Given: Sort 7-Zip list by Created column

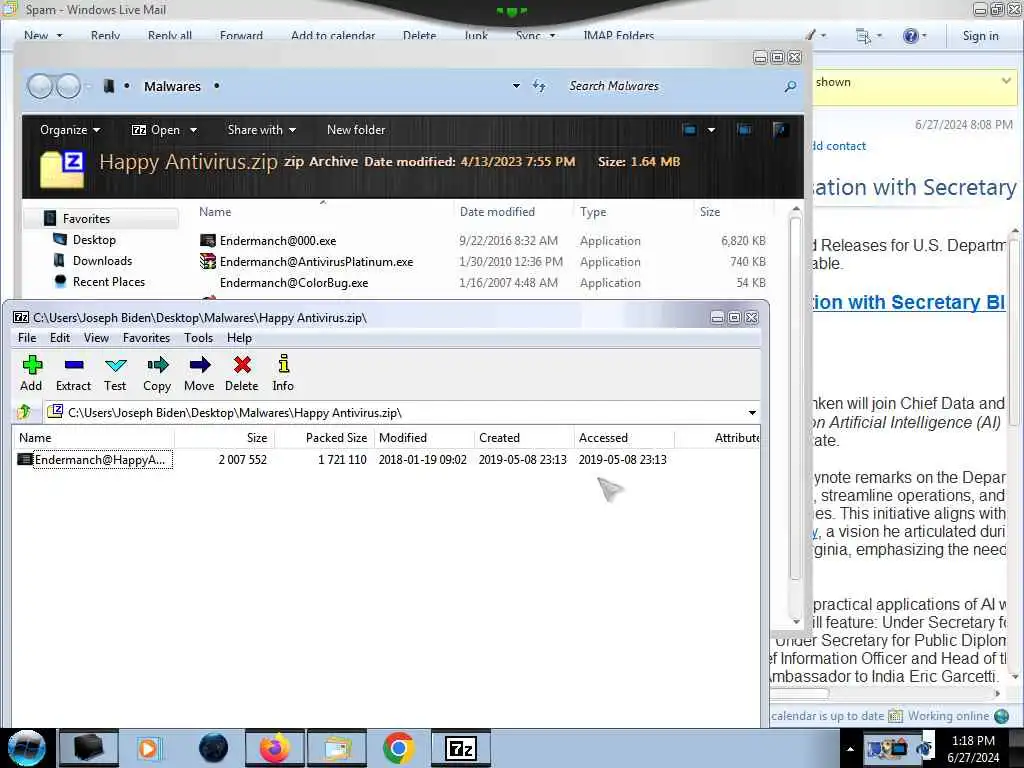Looking at the screenshot, I should tap(524, 438).
